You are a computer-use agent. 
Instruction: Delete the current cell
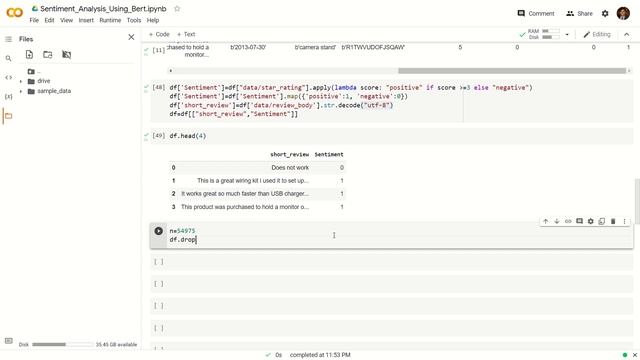tap(613, 221)
